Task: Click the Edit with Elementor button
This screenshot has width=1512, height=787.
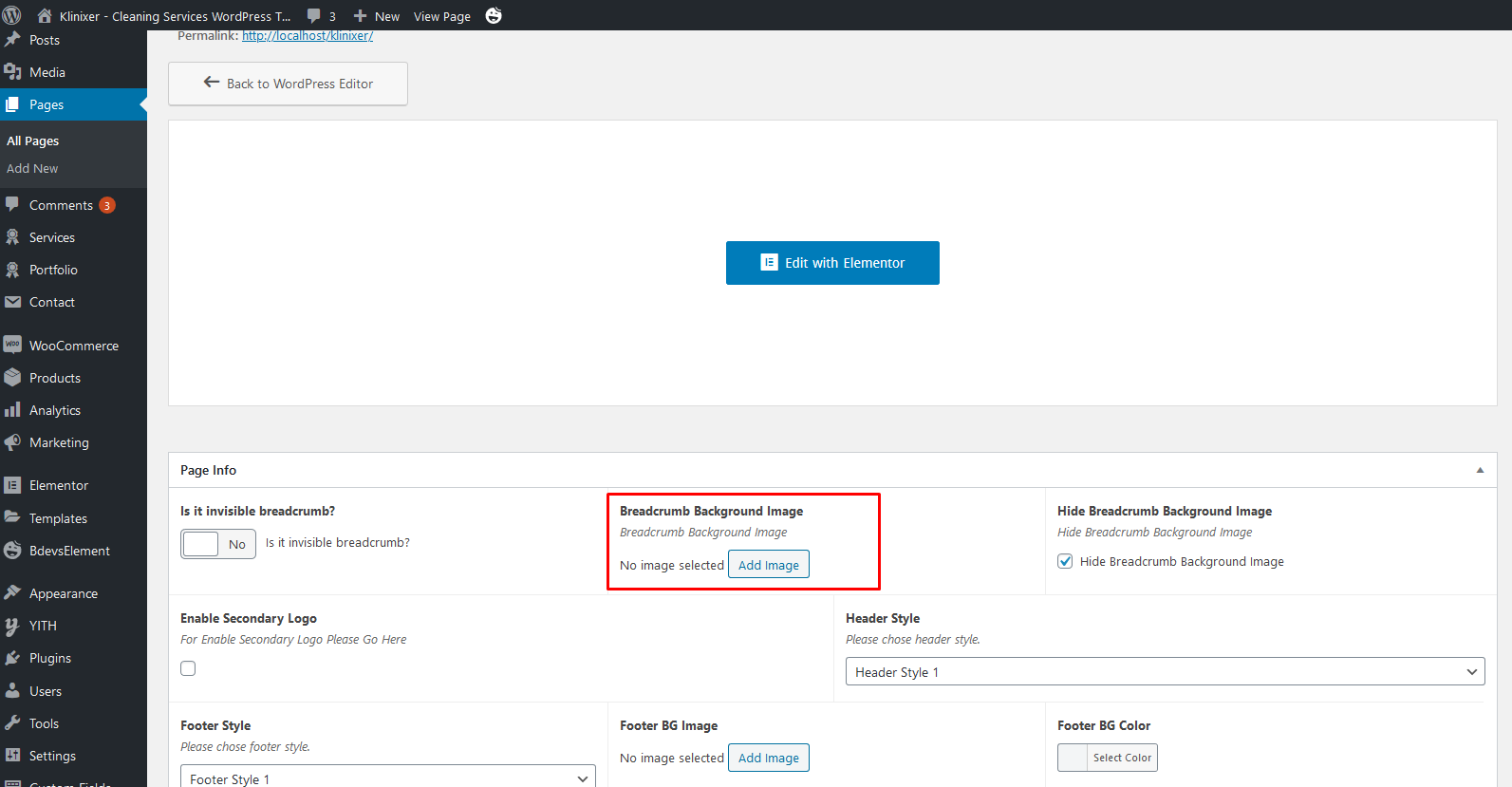Action: [832, 263]
